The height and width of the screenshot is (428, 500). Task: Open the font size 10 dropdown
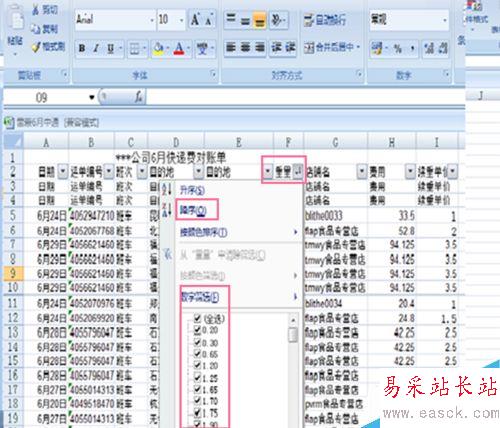coord(182,20)
